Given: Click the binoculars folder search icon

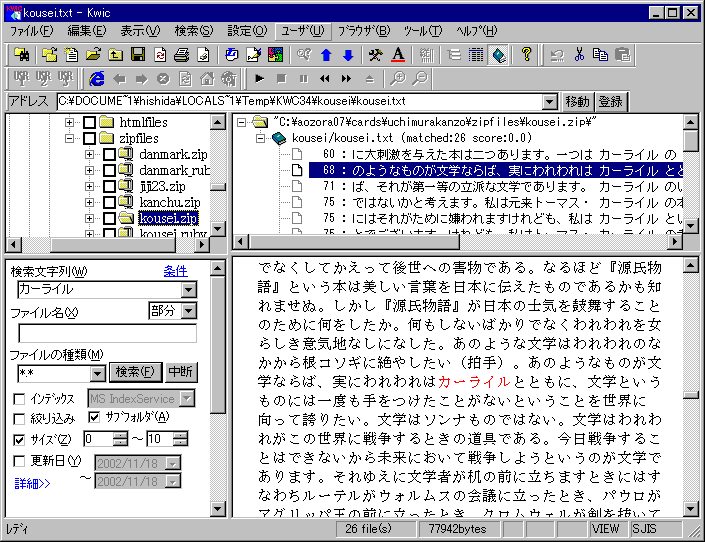Looking at the screenshot, I should pyautogui.click(x=21, y=55).
